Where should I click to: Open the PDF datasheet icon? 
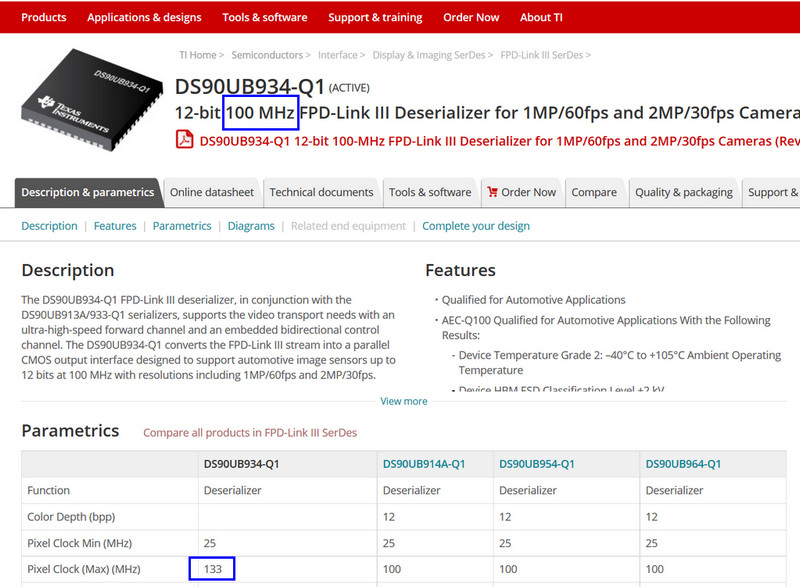184,139
